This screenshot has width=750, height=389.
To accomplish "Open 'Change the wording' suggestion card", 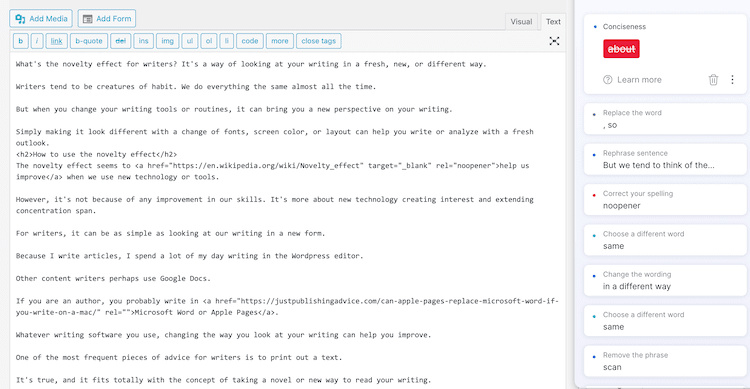I will (665, 280).
